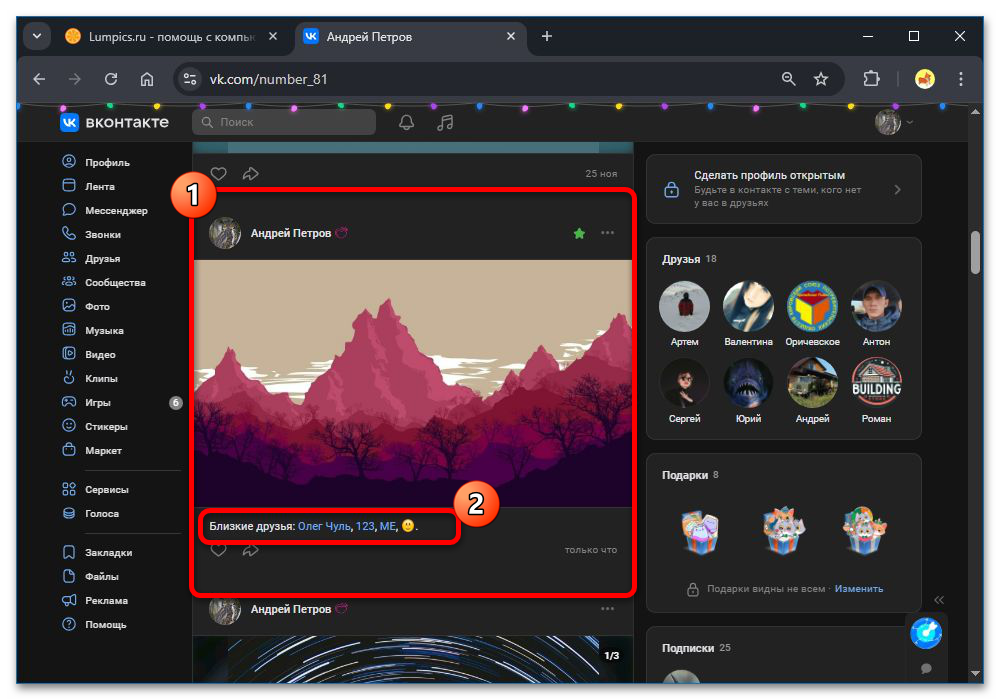Click the Стикеры smiley icon
This screenshot has height=700, width=1000.
(x=69, y=426)
